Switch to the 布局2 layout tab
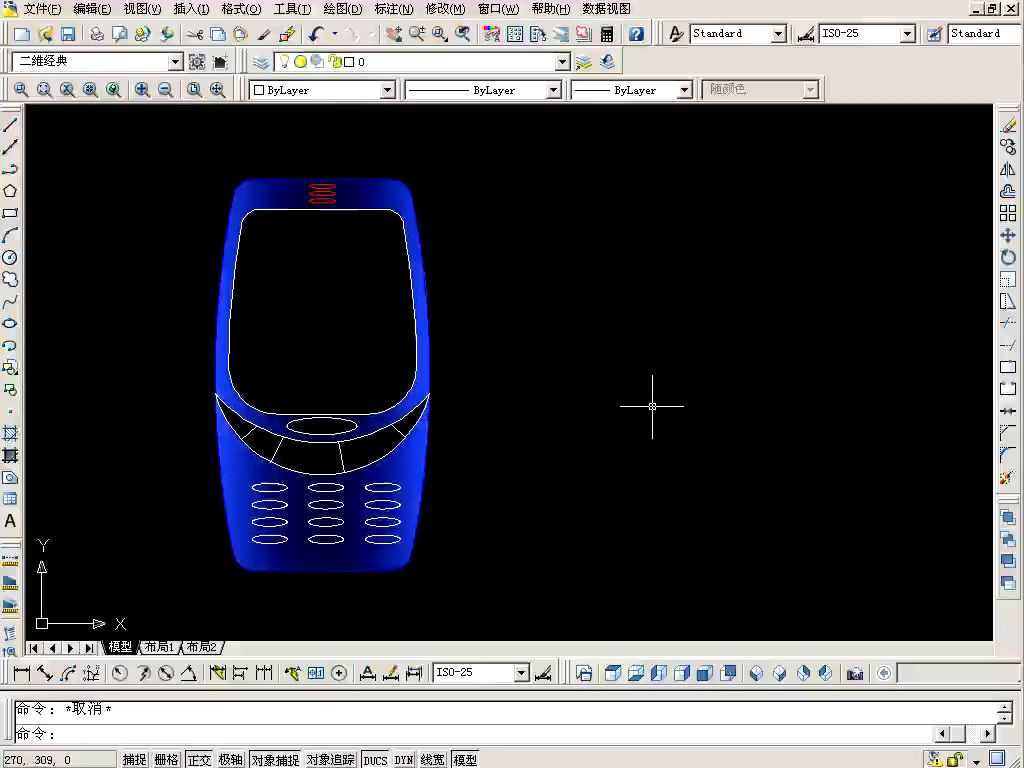The width and height of the screenshot is (1024, 768). pyautogui.click(x=202, y=647)
